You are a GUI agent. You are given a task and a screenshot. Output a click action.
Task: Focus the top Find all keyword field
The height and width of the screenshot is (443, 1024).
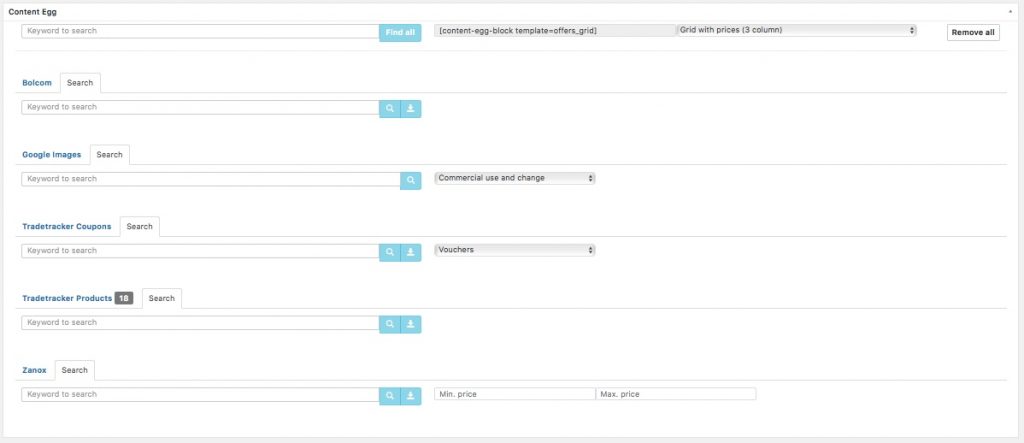[x=200, y=31]
